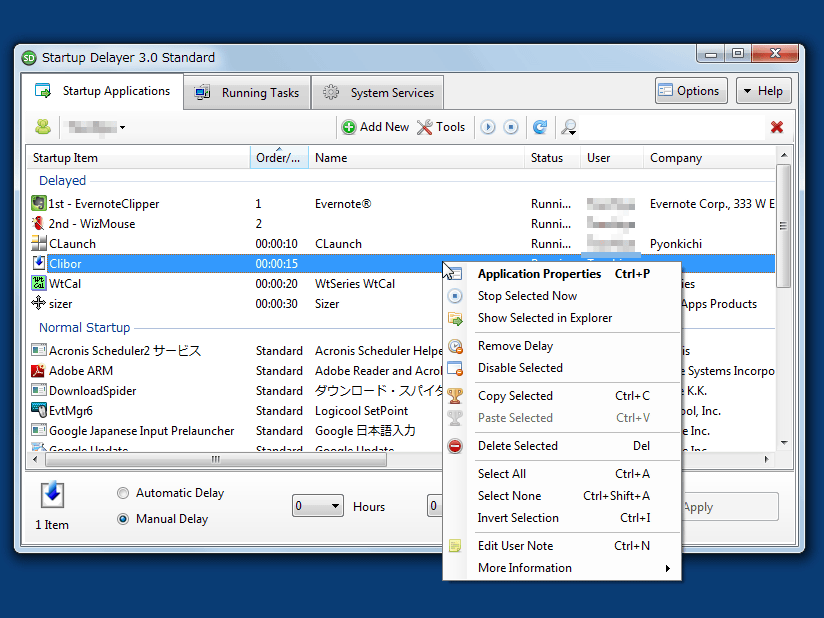Click the DownloadSpider row icon
This screenshot has height=618, width=824.
(x=38, y=390)
